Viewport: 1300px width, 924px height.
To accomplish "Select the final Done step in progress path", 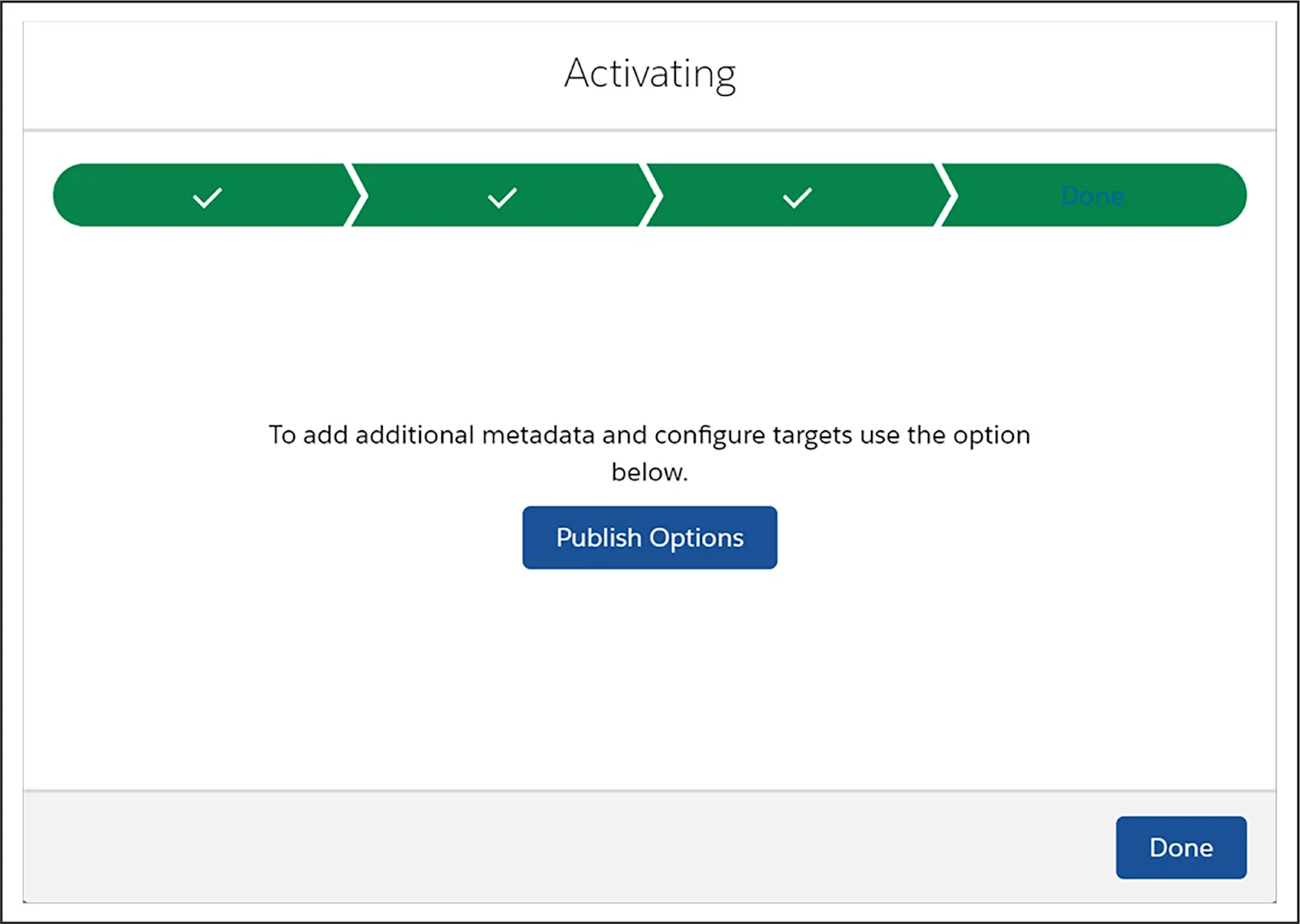I will (1093, 195).
